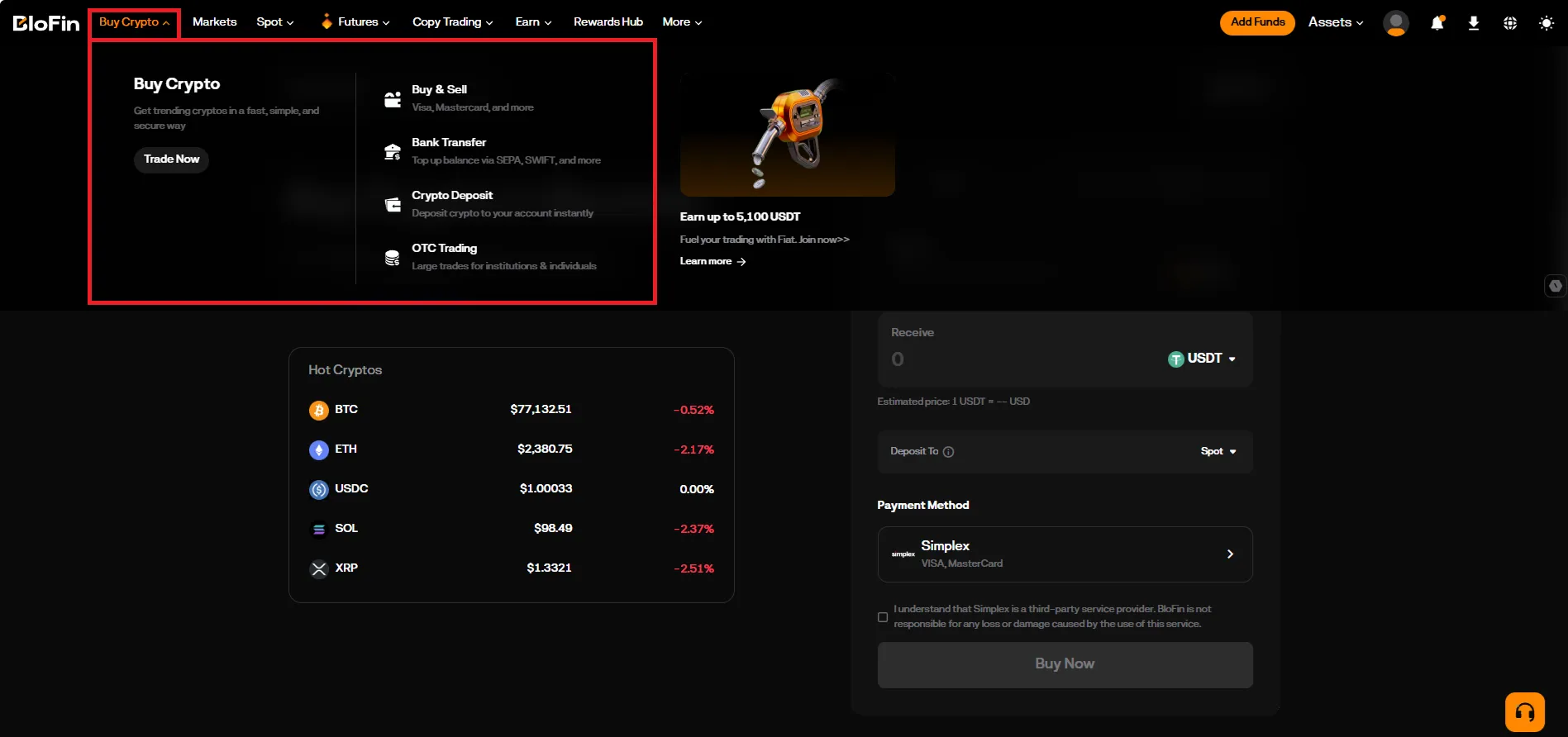Open the Markets page
This screenshot has height=737, width=1568.
pyautogui.click(x=215, y=22)
